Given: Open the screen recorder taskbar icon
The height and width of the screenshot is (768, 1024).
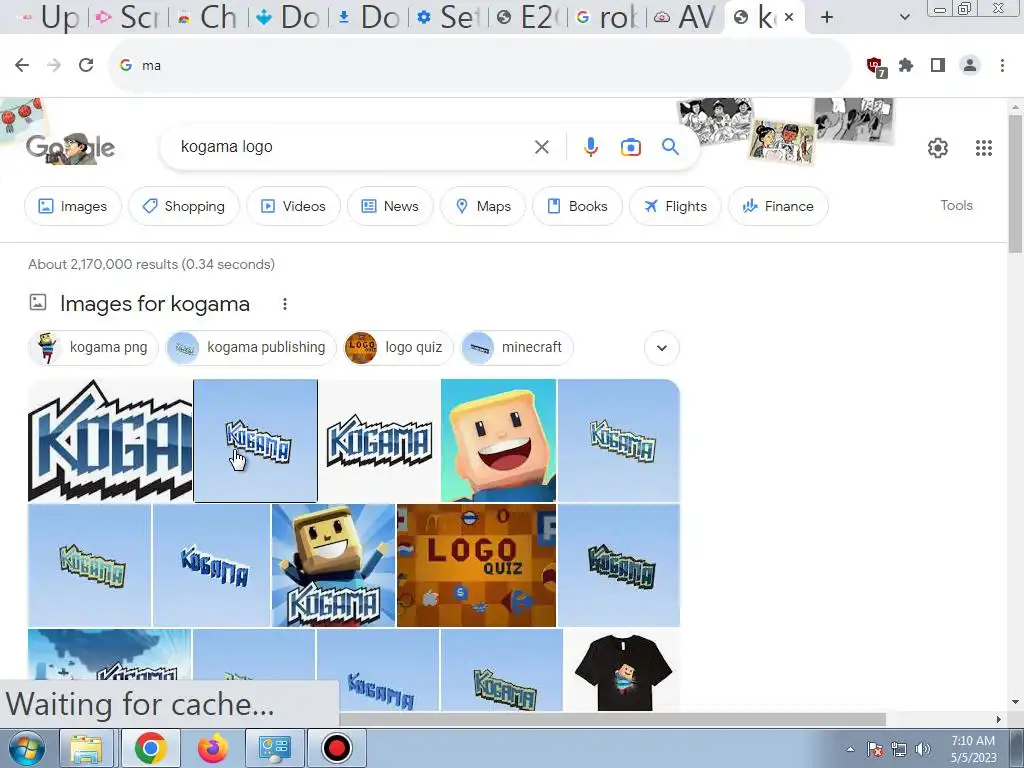Looking at the screenshot, I should tap(337, 748).
